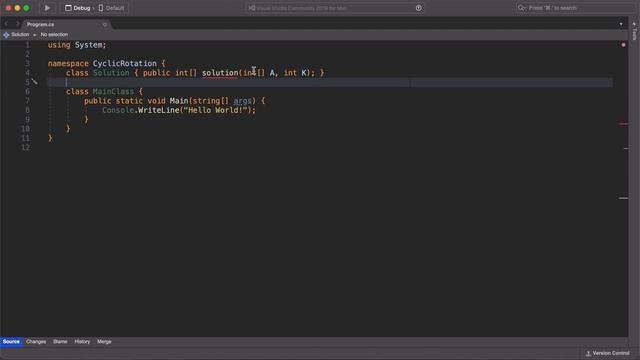640x360 pixels.
Task: Open the Debug configuration selector
Action: tap(78, 8)
